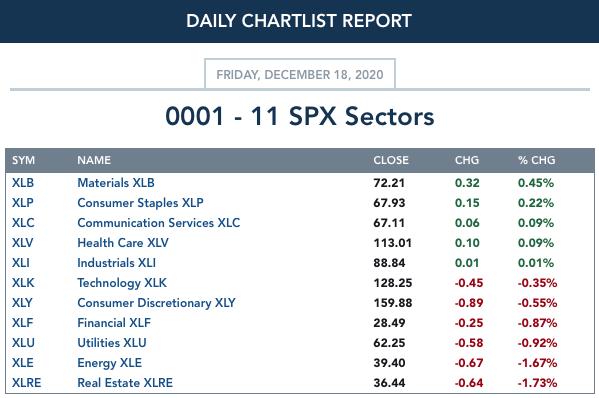Open Energy XLE name link
This screenshot has height=398, width=599.
(x=109, y=363)
